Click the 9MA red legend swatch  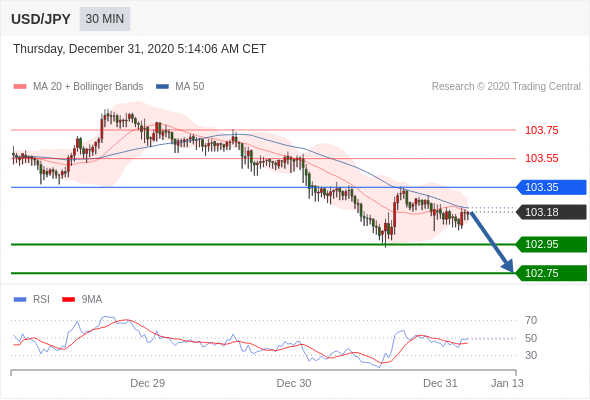[x=68, y=300]
